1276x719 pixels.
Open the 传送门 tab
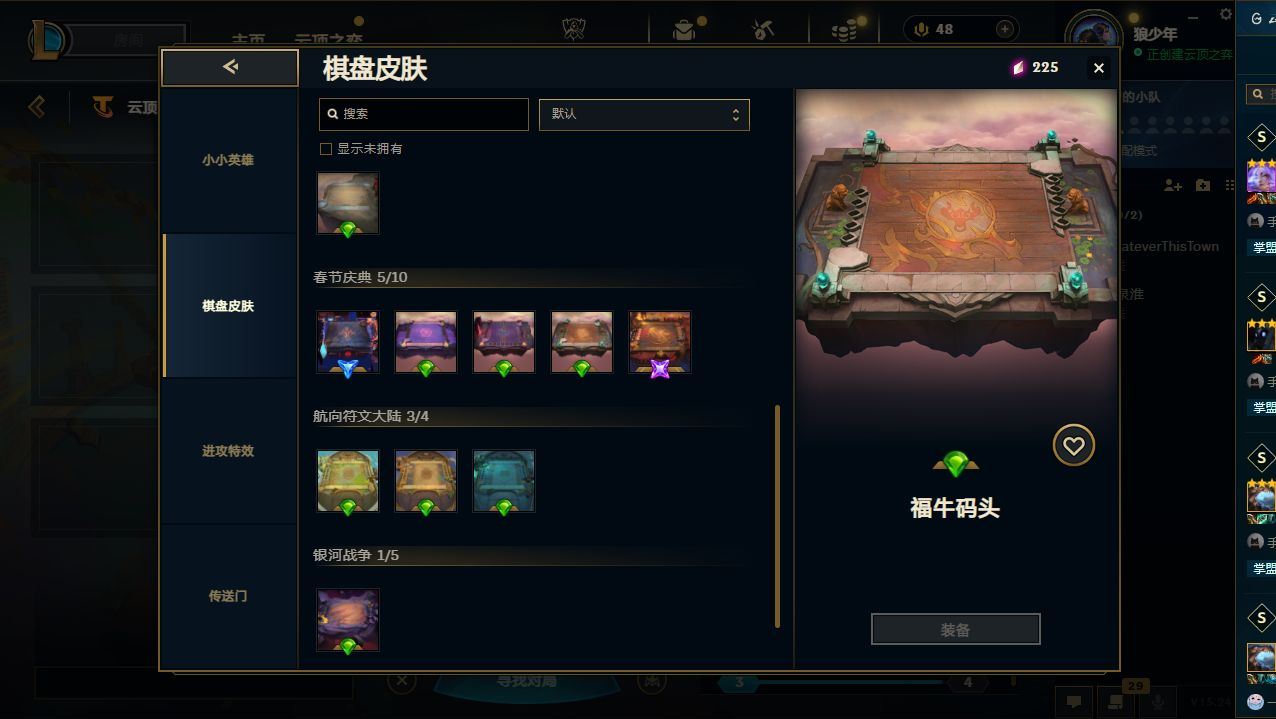click(x=228, y=596)
